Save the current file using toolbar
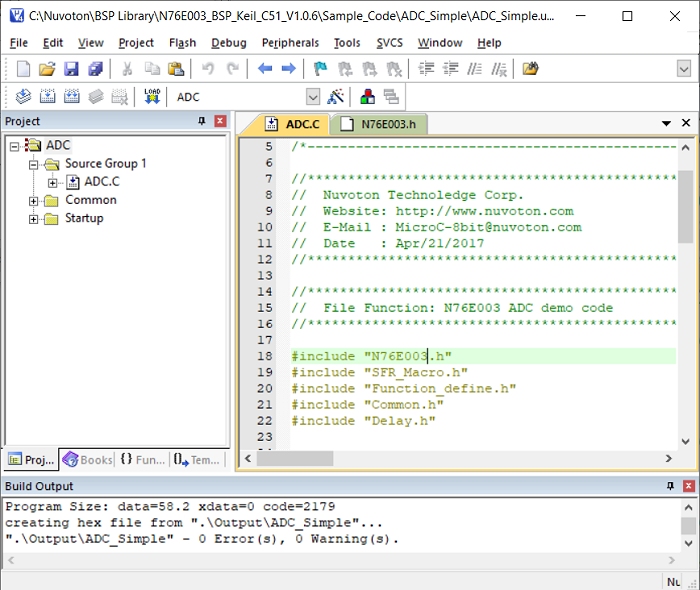The width and height of the screenshot is (700, 590). 71,69
